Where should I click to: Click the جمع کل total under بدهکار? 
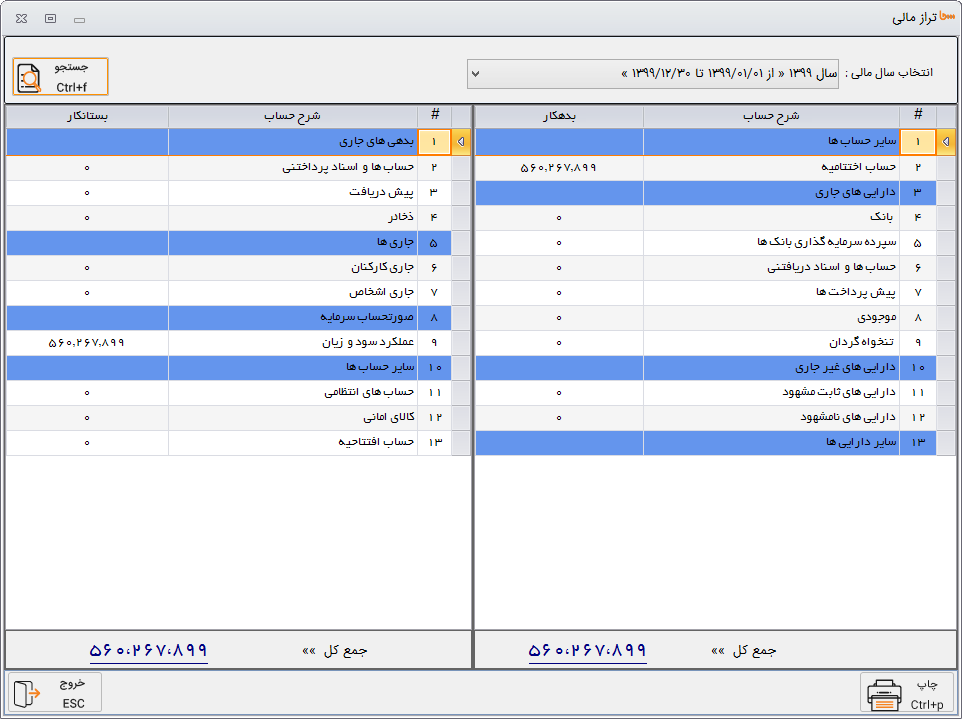click(x=587, y=650)
